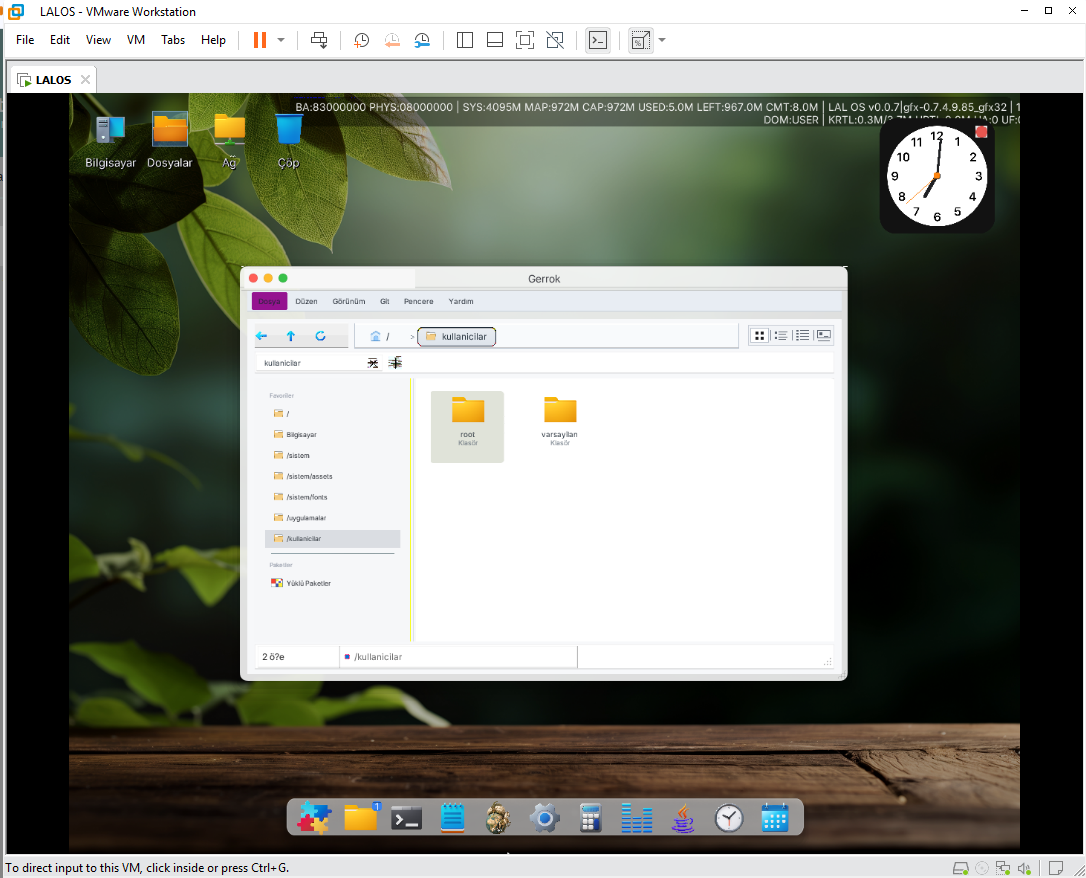Go back with the left arrow button

(262, 336)
